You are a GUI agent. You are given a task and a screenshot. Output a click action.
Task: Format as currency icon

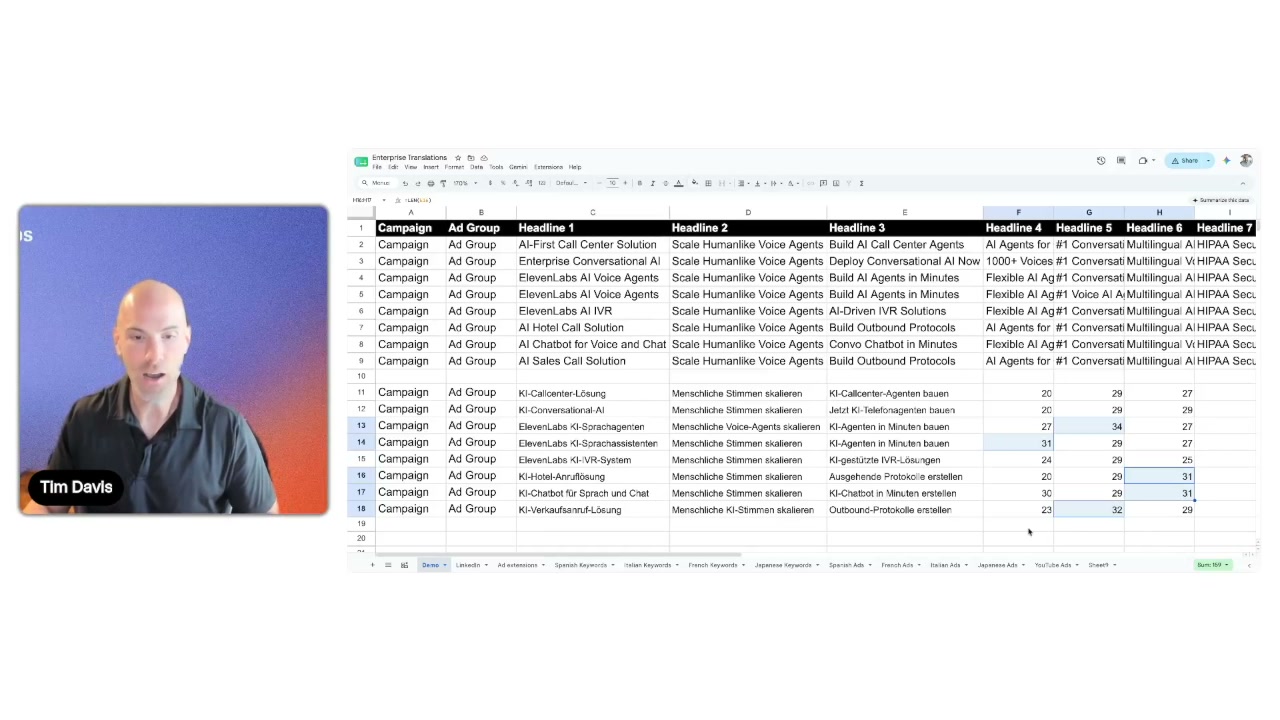point(490,183)
